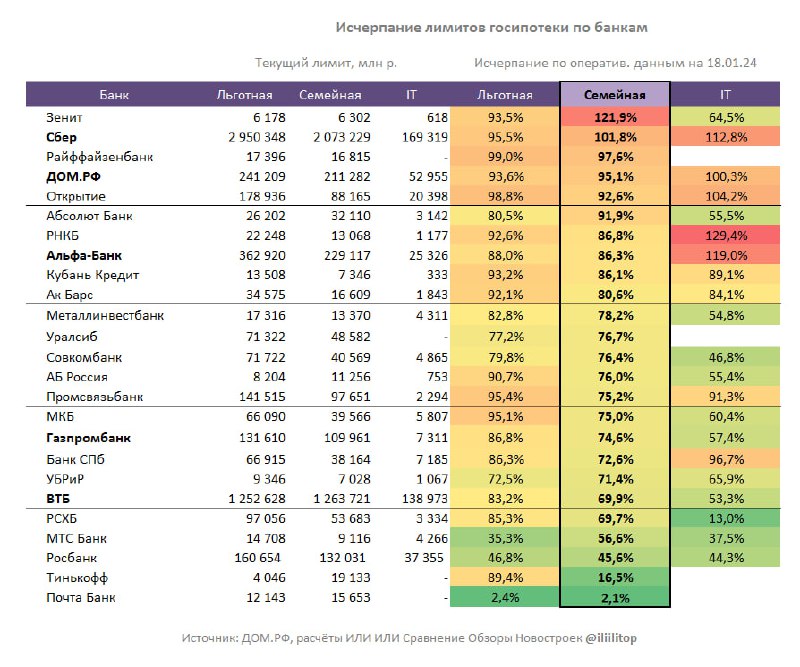
Task: Click the Газпромбанк row label
Action: click(88, 438)
